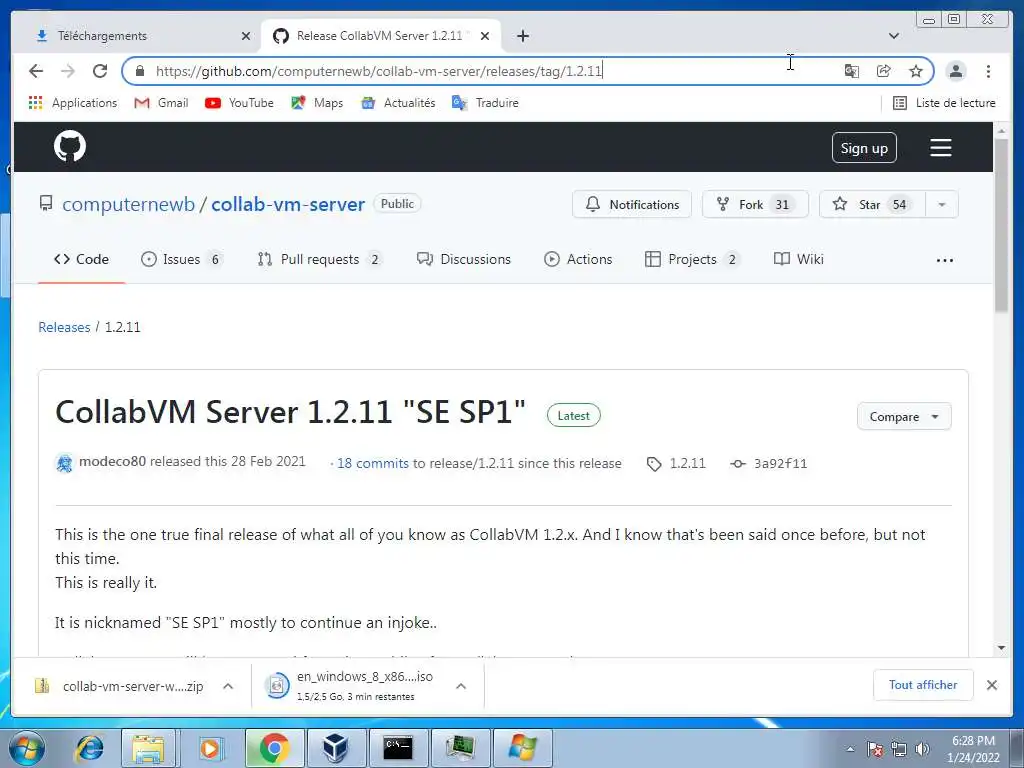Switch to the command prompt taskbar window
This screenshot has height=768, width=1024.
tap(398, 748)
